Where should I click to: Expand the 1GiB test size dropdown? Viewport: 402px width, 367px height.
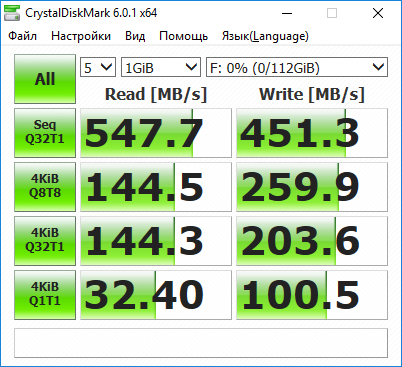point(161,67)
